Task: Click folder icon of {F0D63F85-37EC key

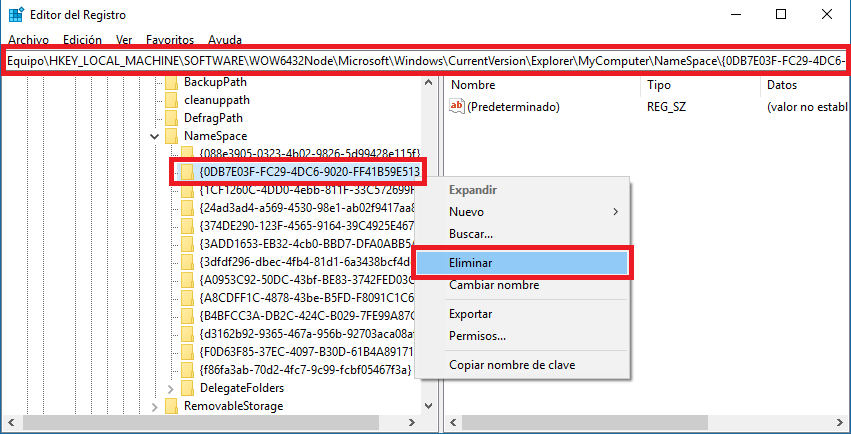Action: tap(187, 351)
